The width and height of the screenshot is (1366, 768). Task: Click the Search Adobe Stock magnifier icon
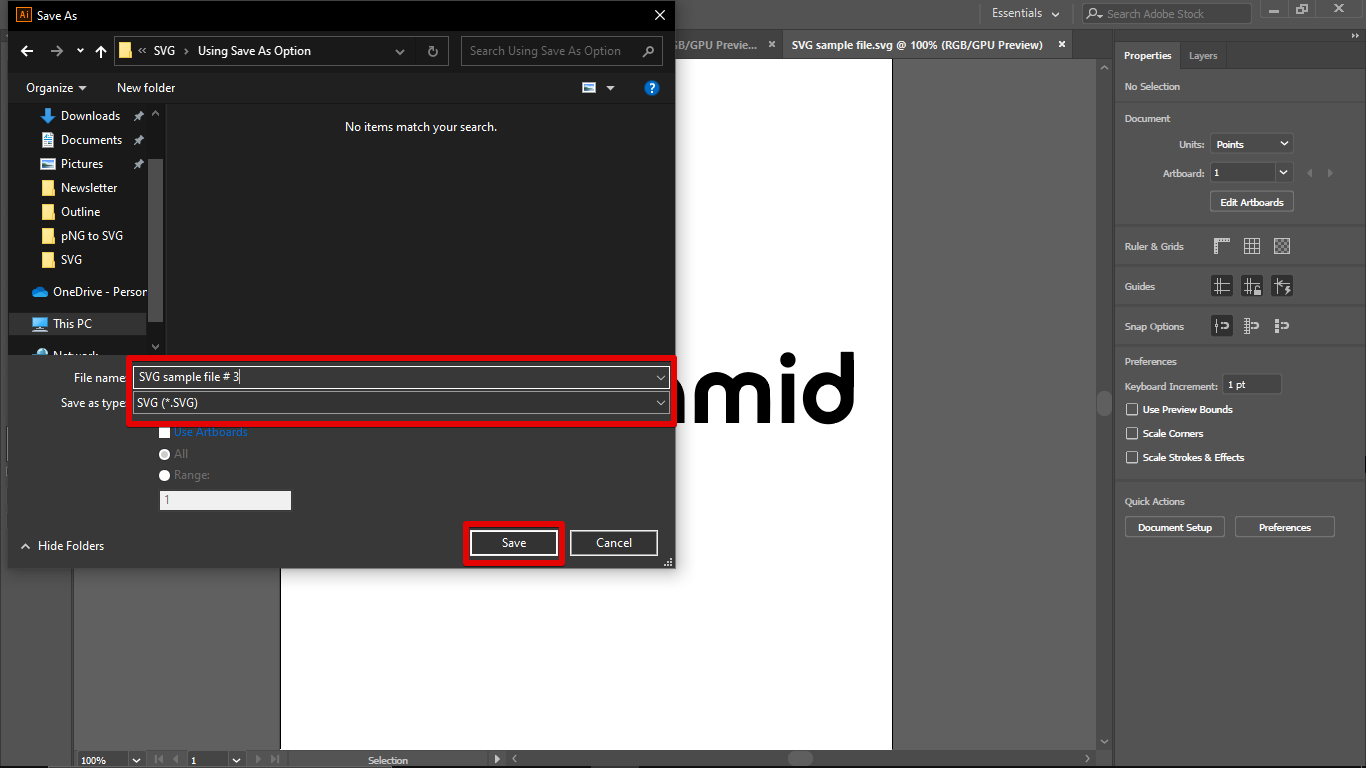pos(1095,14)
